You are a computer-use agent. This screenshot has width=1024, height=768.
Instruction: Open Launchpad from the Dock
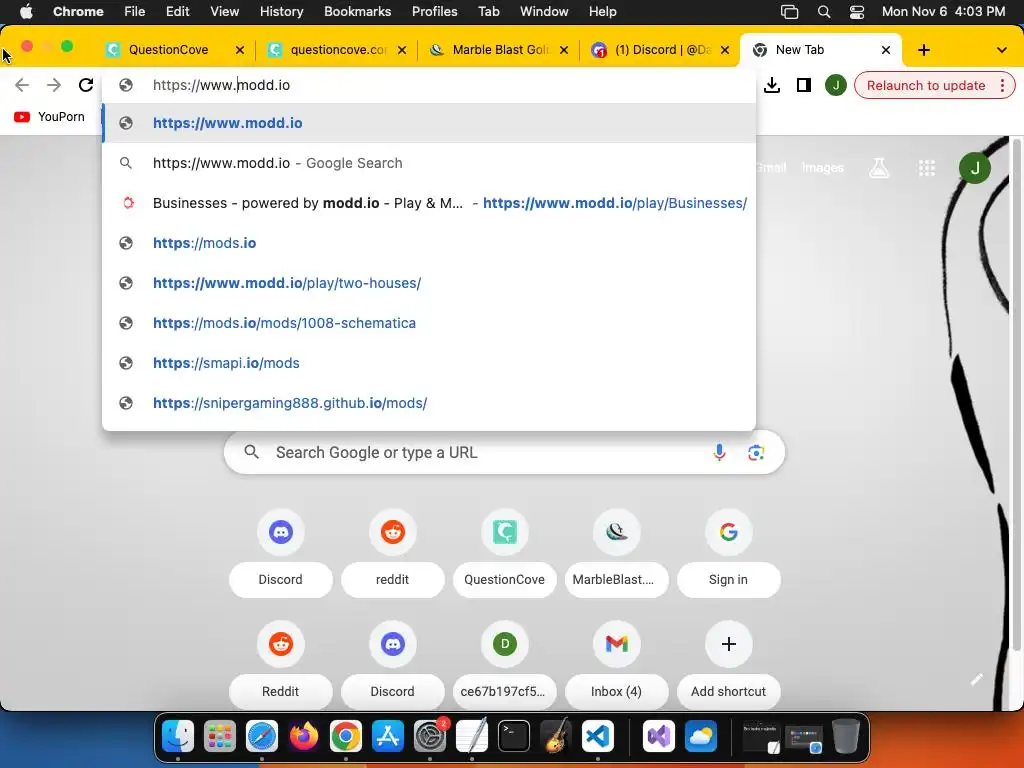click(x=219, y=737)
